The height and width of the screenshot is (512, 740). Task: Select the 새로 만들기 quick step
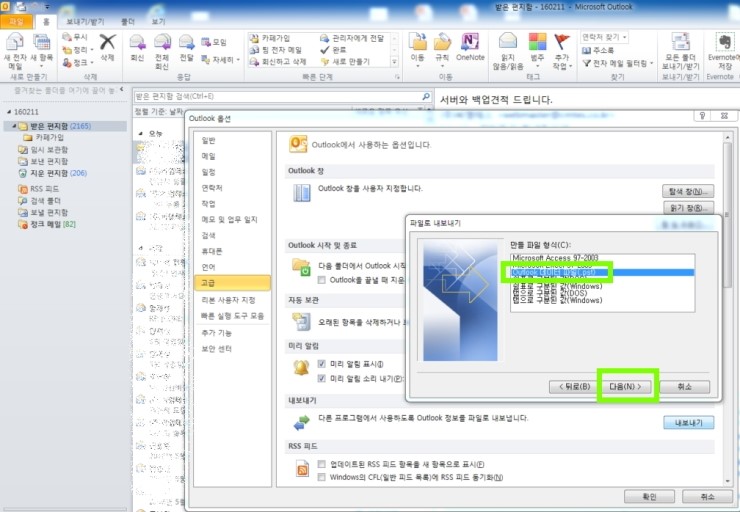click(345, 61)
